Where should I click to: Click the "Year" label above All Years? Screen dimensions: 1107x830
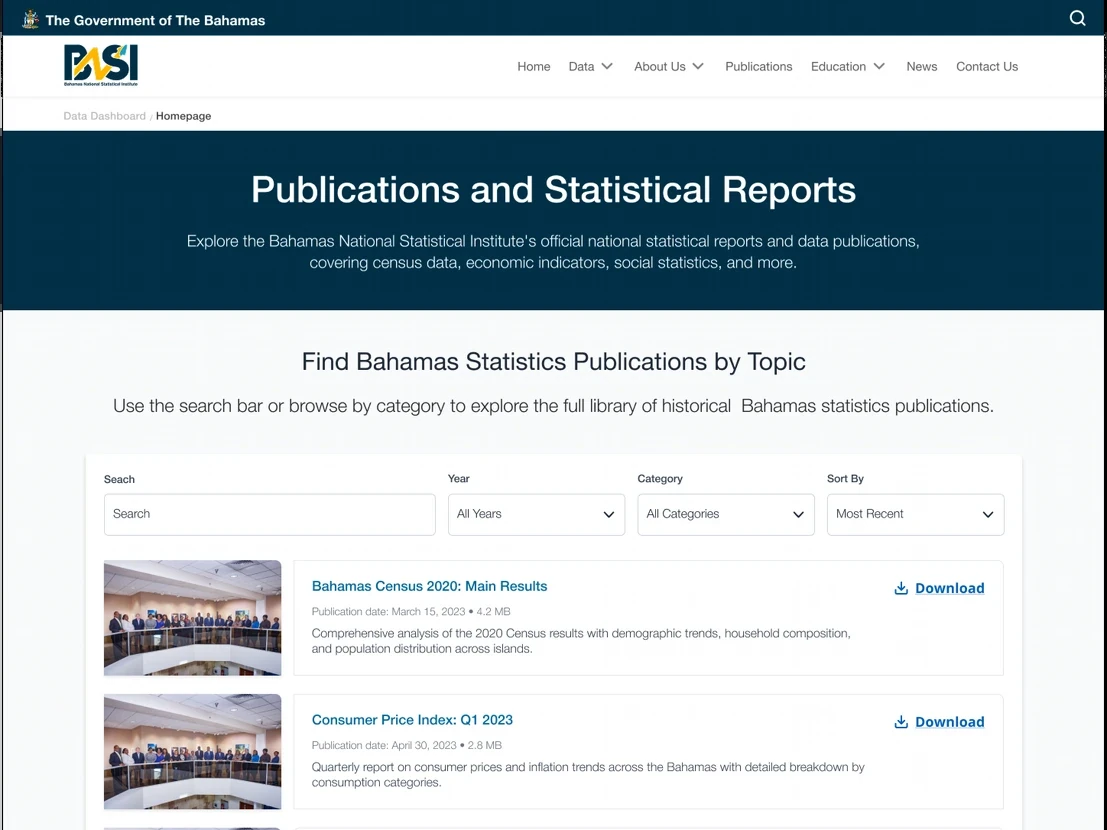(459, 479)
